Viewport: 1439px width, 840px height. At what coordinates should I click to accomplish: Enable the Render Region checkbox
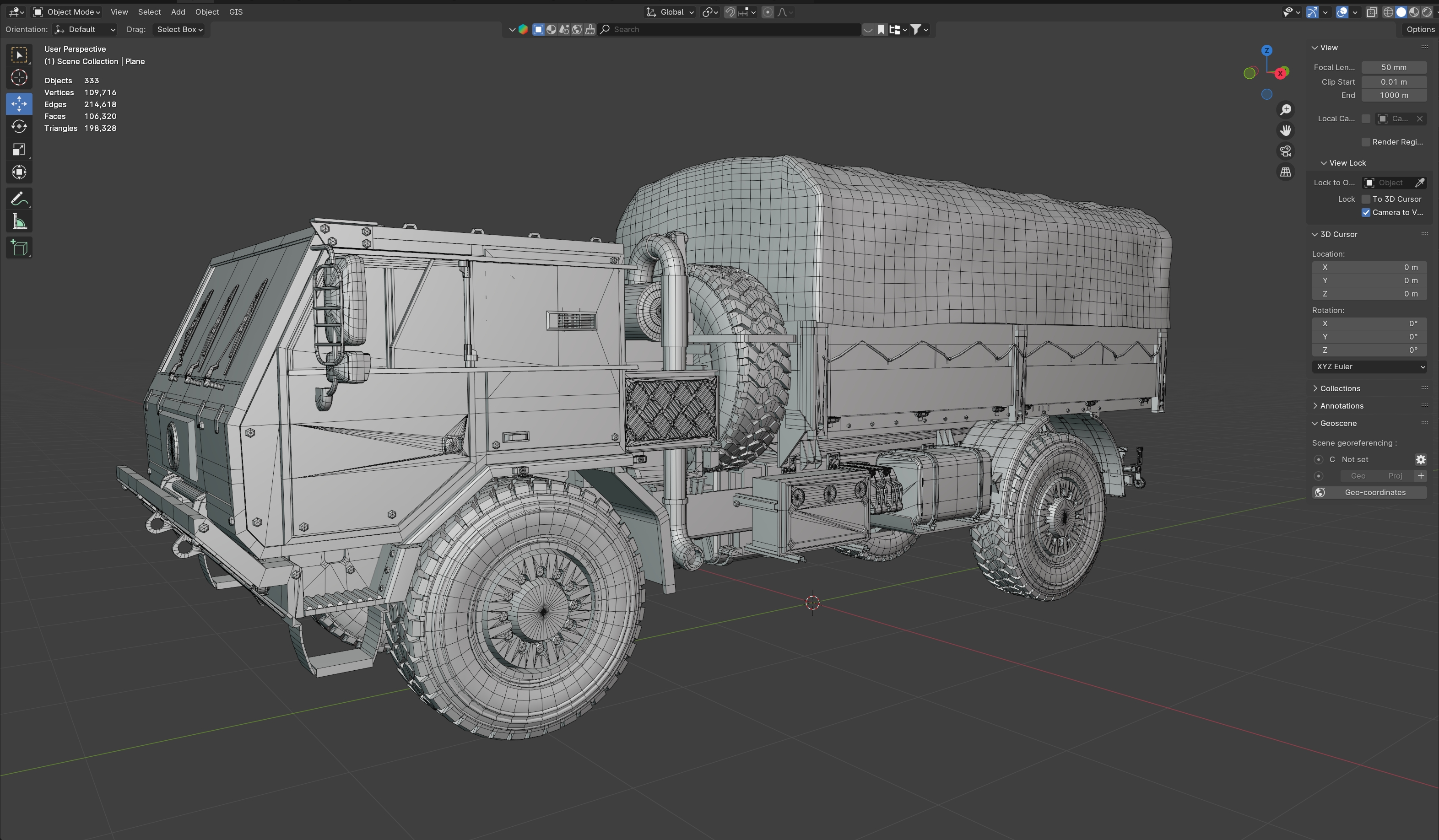click(x=1366, y=142)
